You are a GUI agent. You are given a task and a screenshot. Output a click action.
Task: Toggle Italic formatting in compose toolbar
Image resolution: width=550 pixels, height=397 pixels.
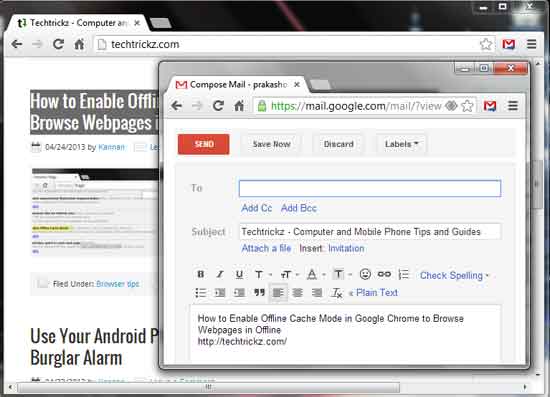(220, 274)
